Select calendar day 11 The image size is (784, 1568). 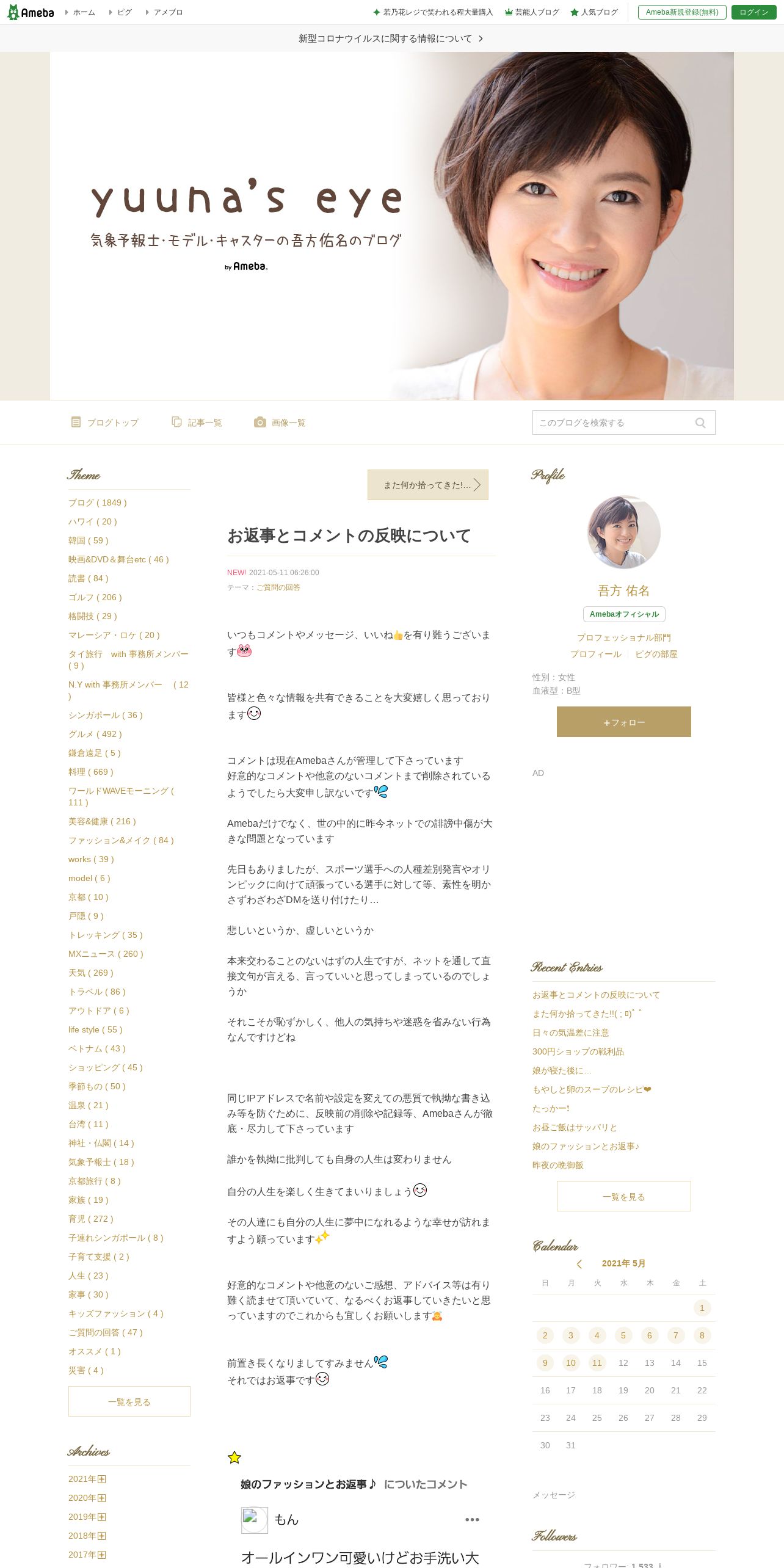point(597,1363)
